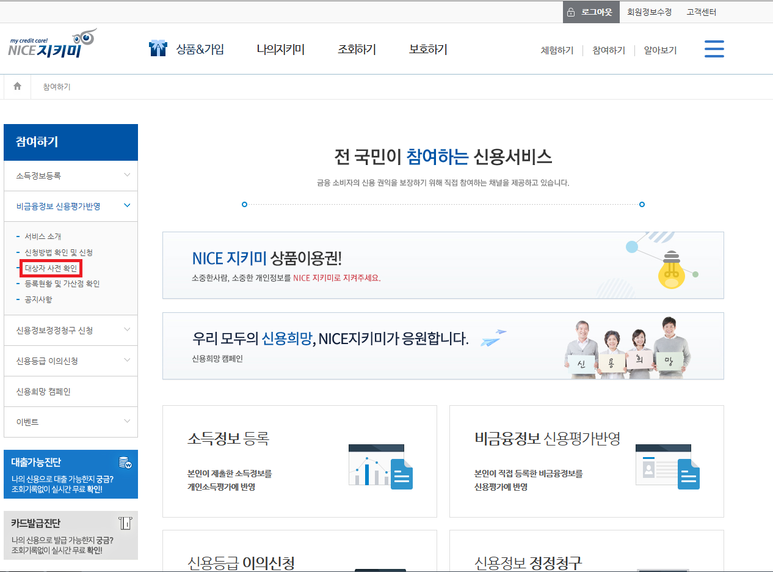Click the 소득정보 등록 chart icon
This screenshot has width=773, height=572.
pyautogui.click(x=381, y=466)
